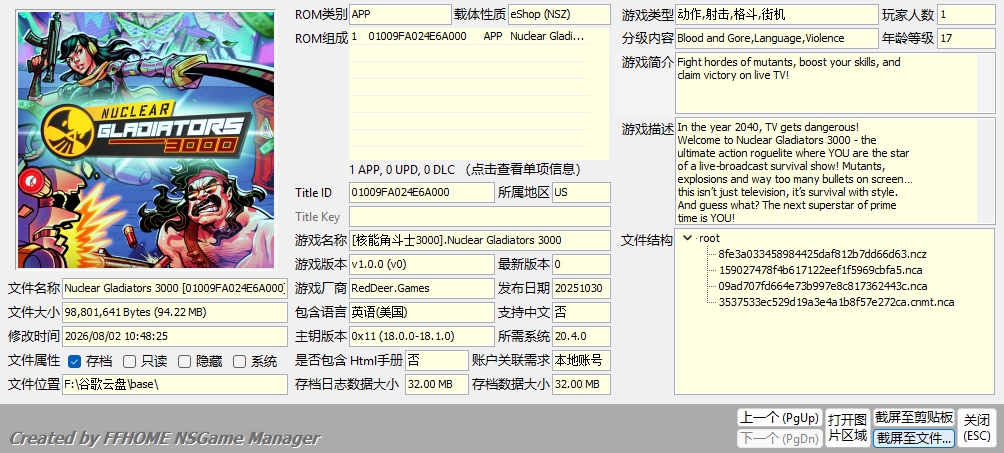The width and height of the screenshot is (1004, 453).
Task: Click the 文件位置 path field
Action: coord(175,384)
